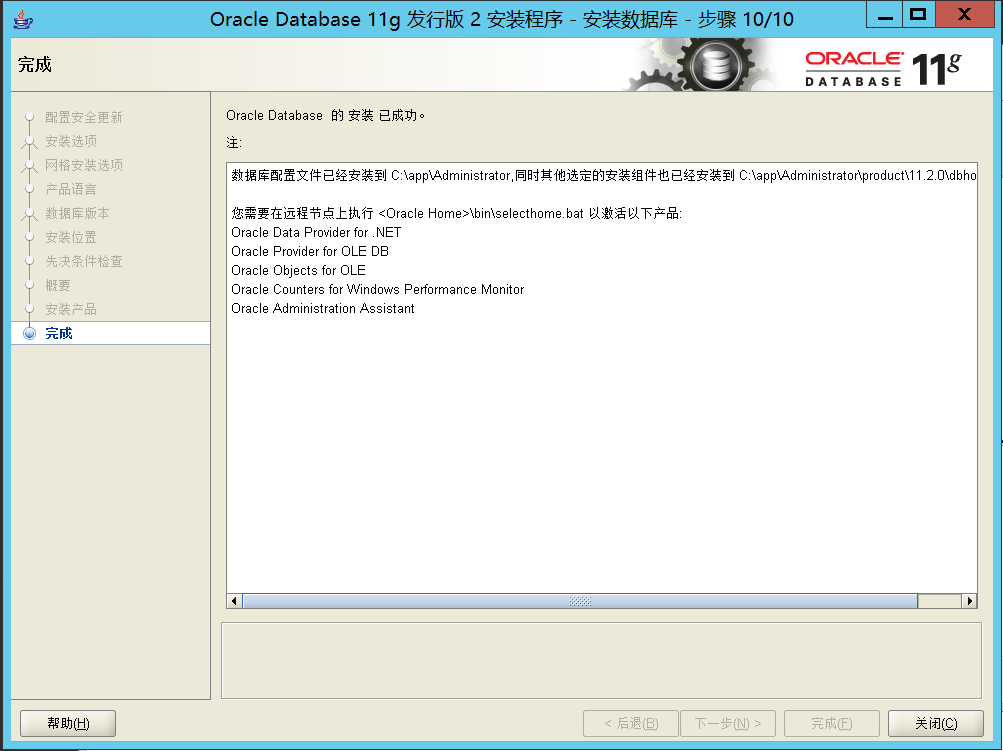
Task: Click the step marker beside 网格安装选项
Action: click(29, 165)
